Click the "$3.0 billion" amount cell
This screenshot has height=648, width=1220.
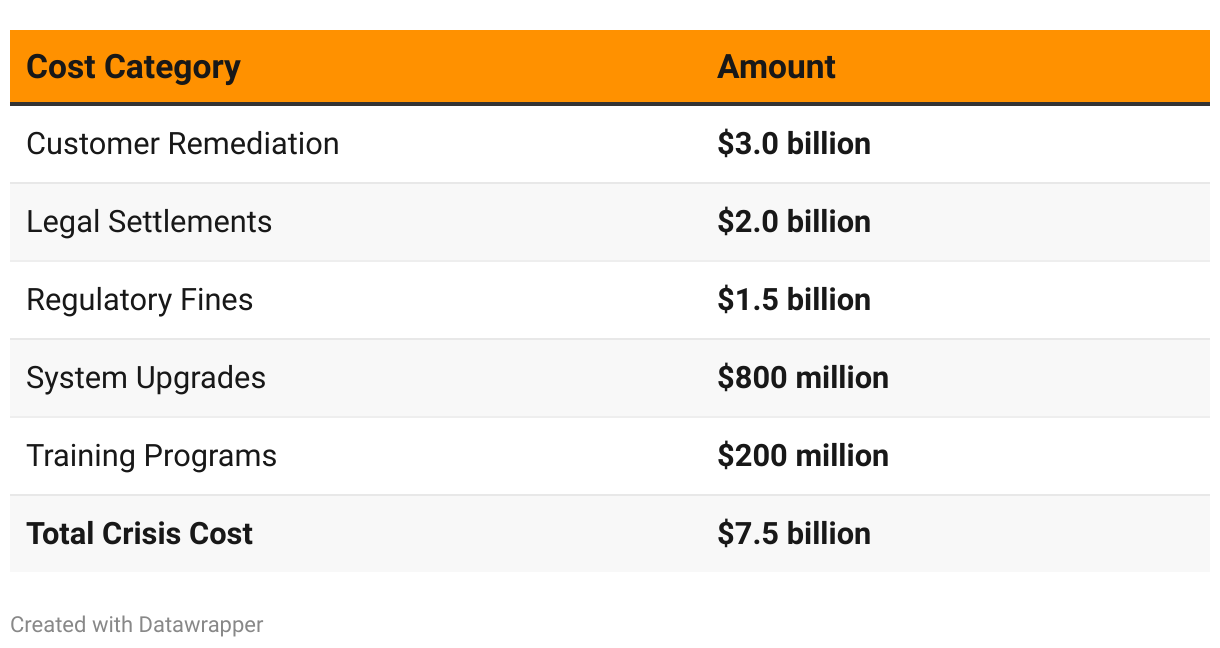click(x=794, y=144)
